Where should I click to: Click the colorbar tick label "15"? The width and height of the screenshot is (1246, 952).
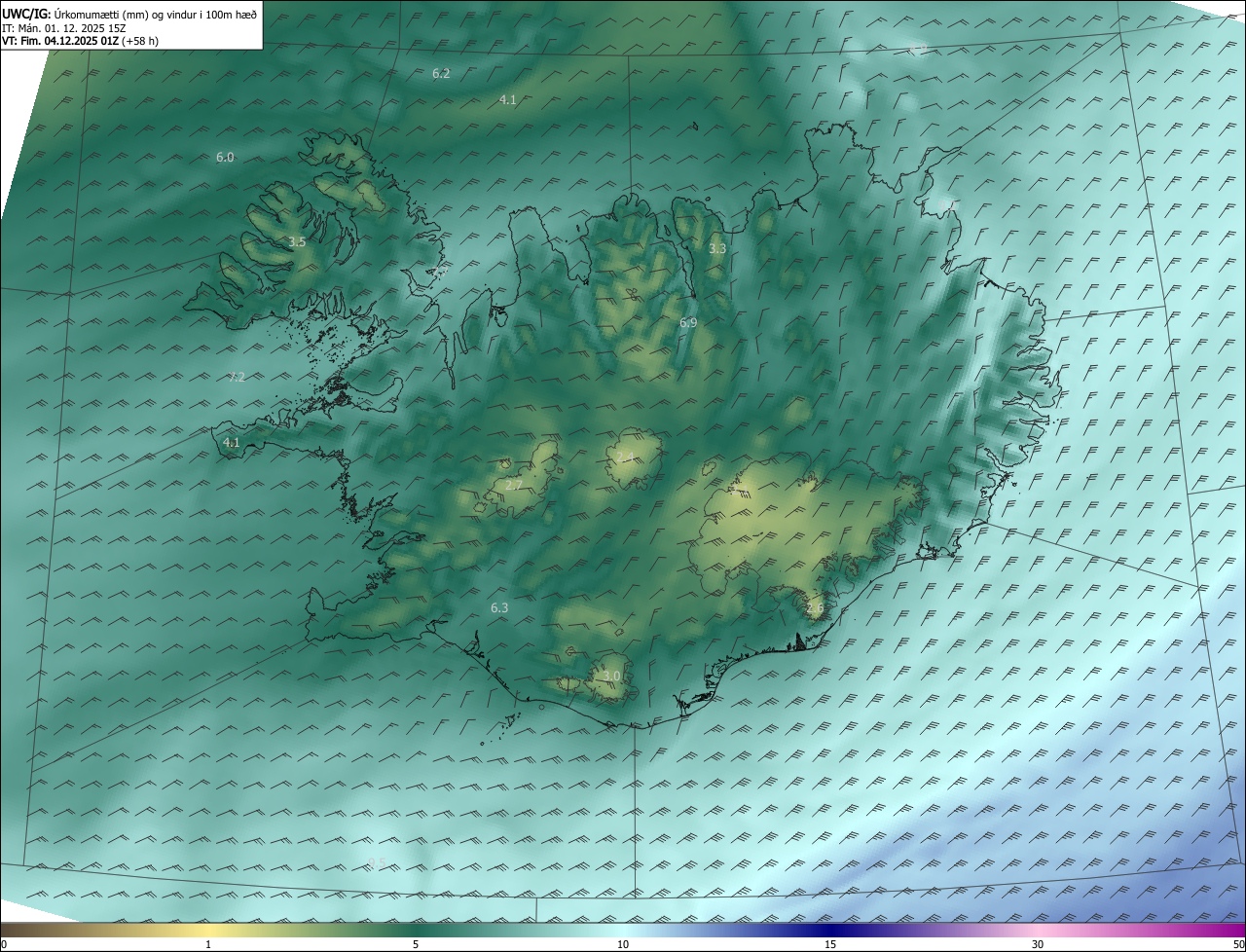point(830,944)
